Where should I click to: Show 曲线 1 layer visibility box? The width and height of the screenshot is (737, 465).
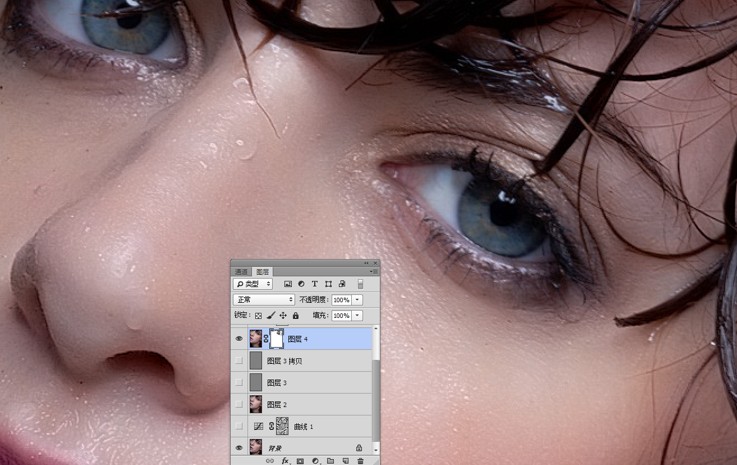[239, 426]
